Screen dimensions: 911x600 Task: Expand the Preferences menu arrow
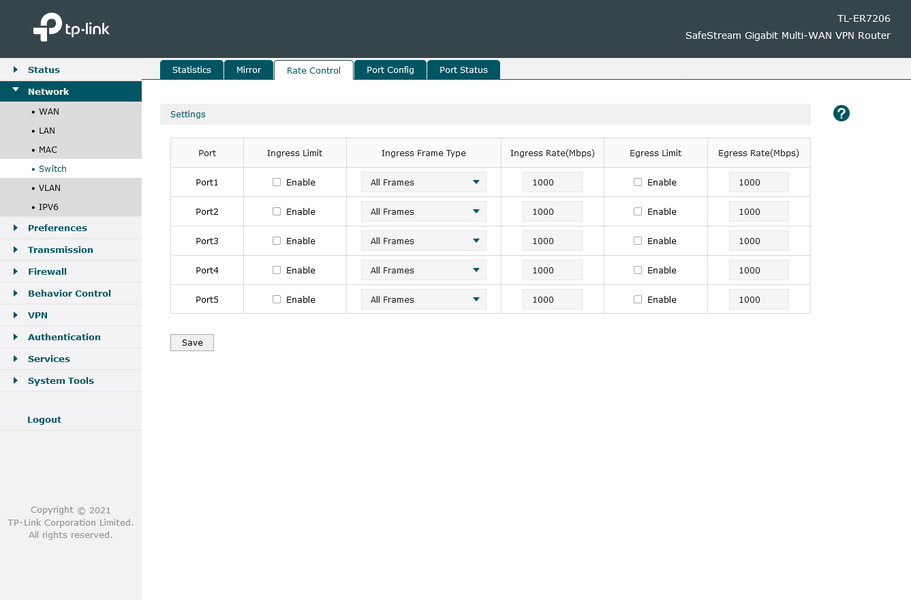(x=16, y=228)
